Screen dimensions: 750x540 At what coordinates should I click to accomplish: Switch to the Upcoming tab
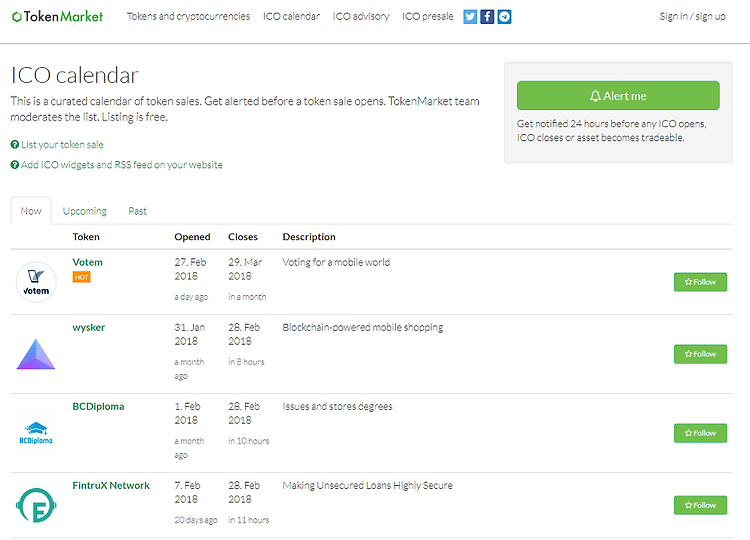85,211
